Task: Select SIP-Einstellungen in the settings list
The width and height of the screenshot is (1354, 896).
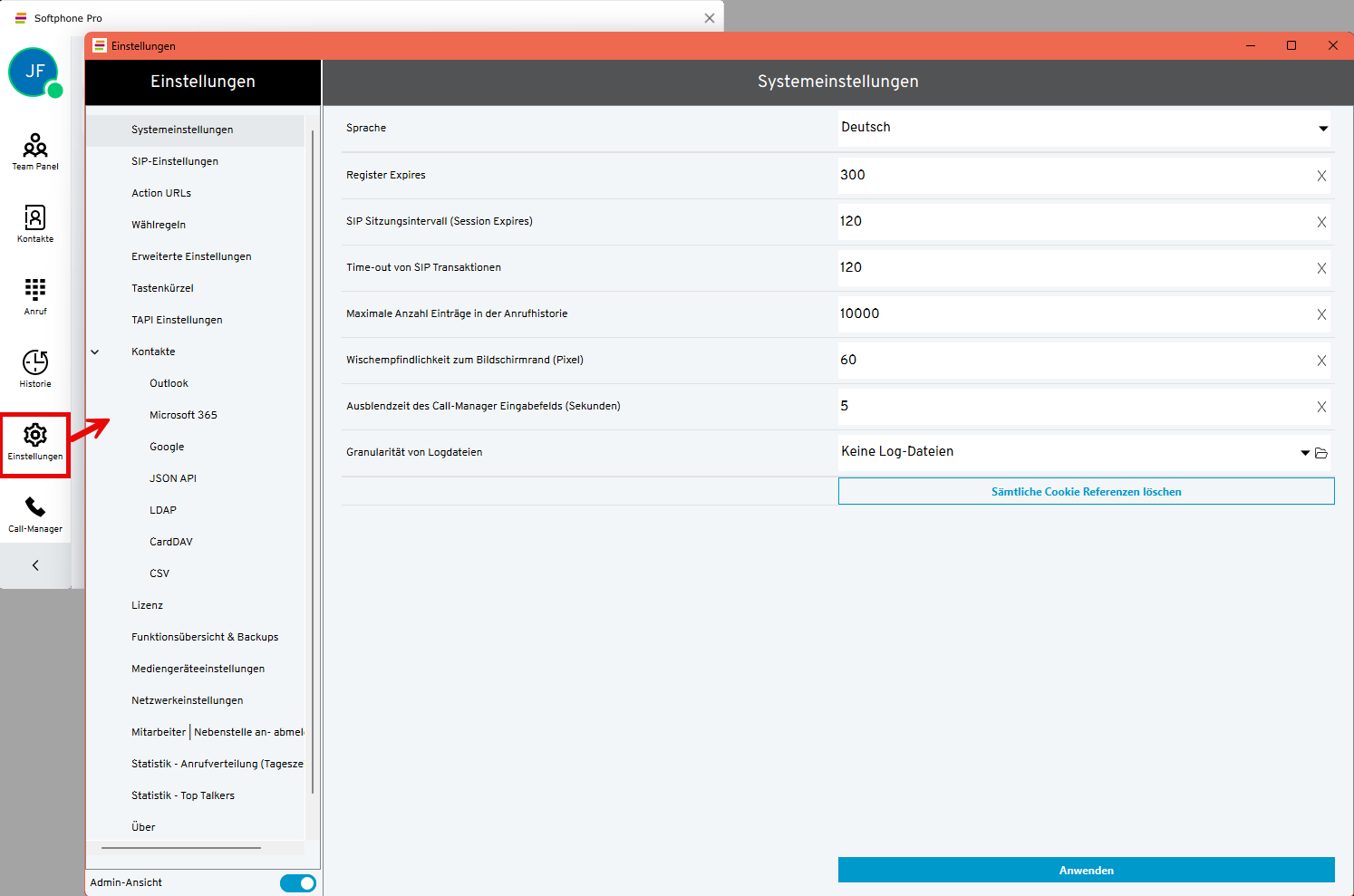Action: [x=175, y=161]
